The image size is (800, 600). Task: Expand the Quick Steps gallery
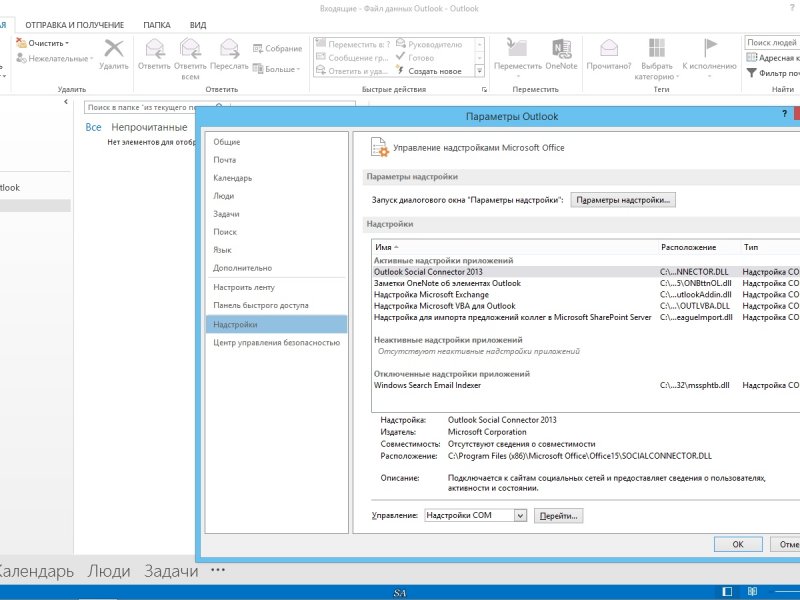pos(480,71)
